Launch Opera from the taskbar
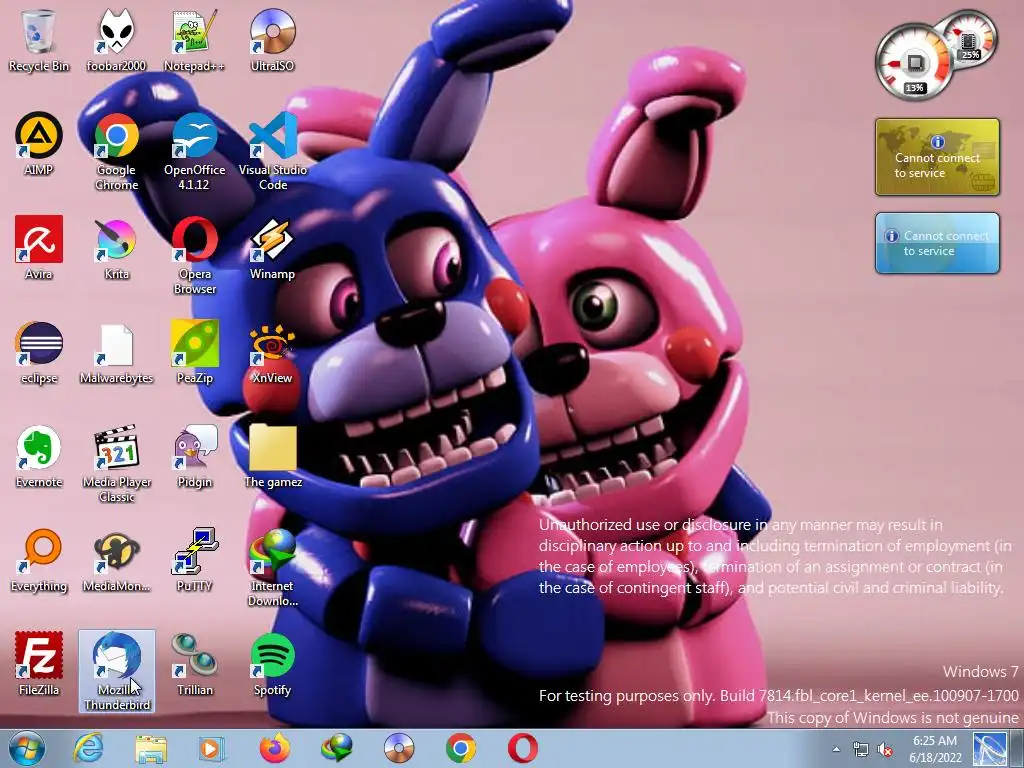 coord(522,748)
